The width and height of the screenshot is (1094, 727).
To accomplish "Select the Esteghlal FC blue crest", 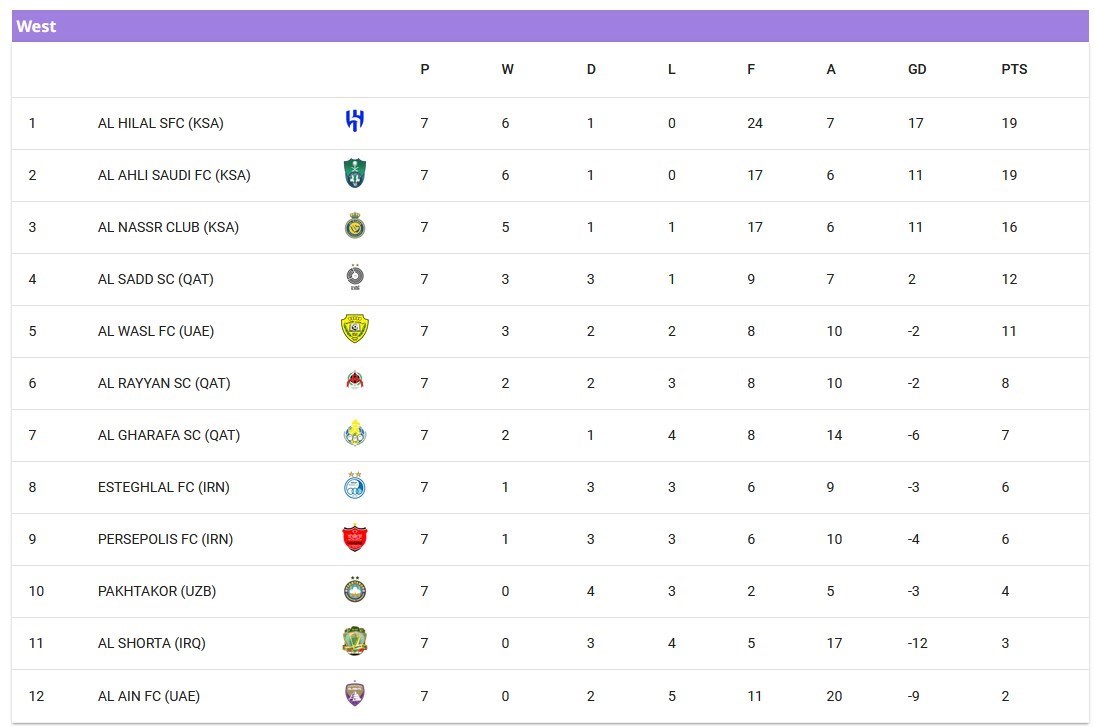I will (355, 486).
